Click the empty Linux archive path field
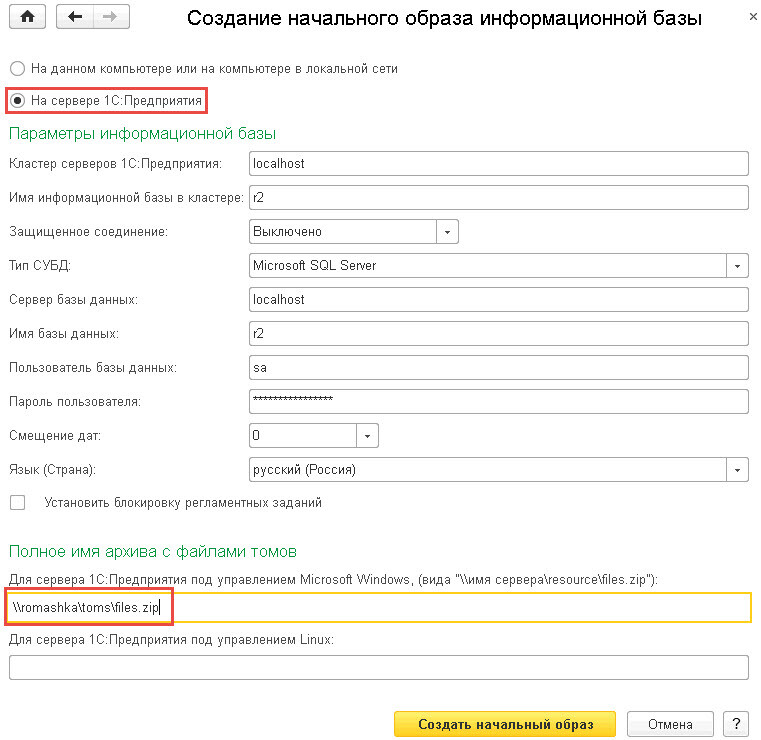This screenshot has width=761, height=740. [379, 667]
